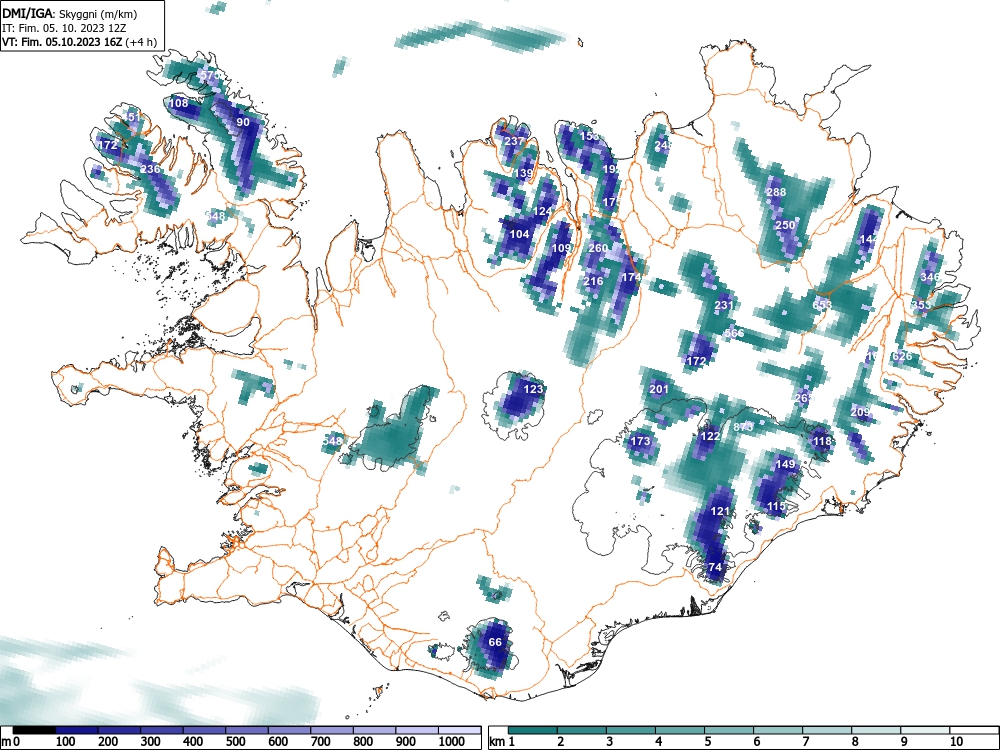Click the visibility value 231 on the map
The width and height of the screenshot is (1000, 750).
pyautogui.click(x=724, y=305)
